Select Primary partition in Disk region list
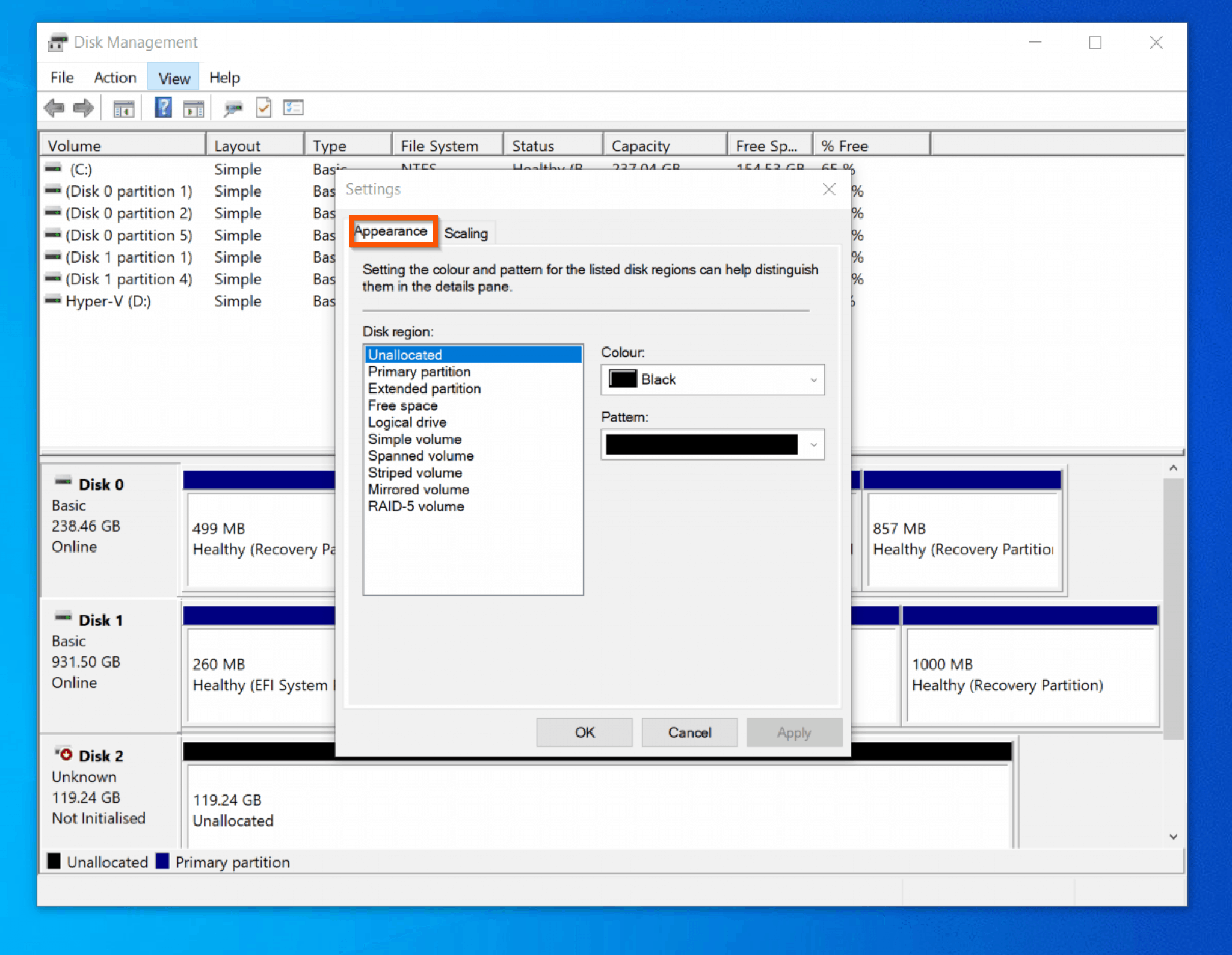1232x955 pixels. click(x=419, y=372)
